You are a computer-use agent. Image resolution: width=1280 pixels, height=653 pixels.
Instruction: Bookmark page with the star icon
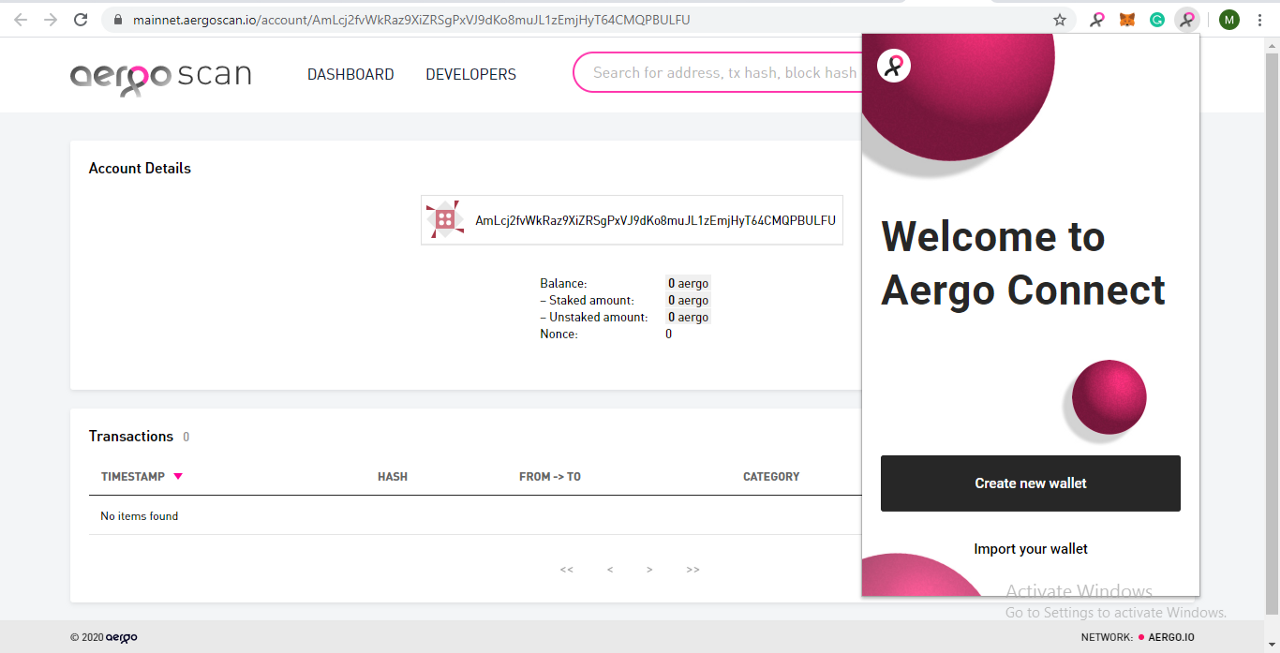click(x=1059, y=19)
